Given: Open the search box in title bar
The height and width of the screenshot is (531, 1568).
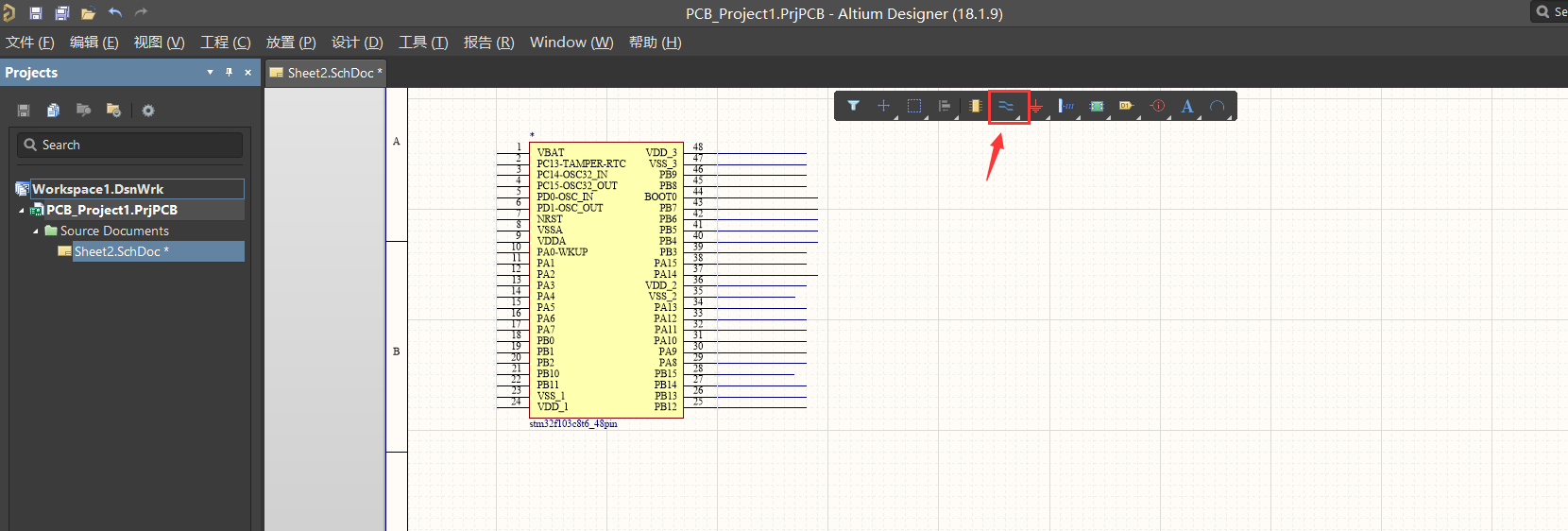Looking at the screenshot, I should [1549, 12].
